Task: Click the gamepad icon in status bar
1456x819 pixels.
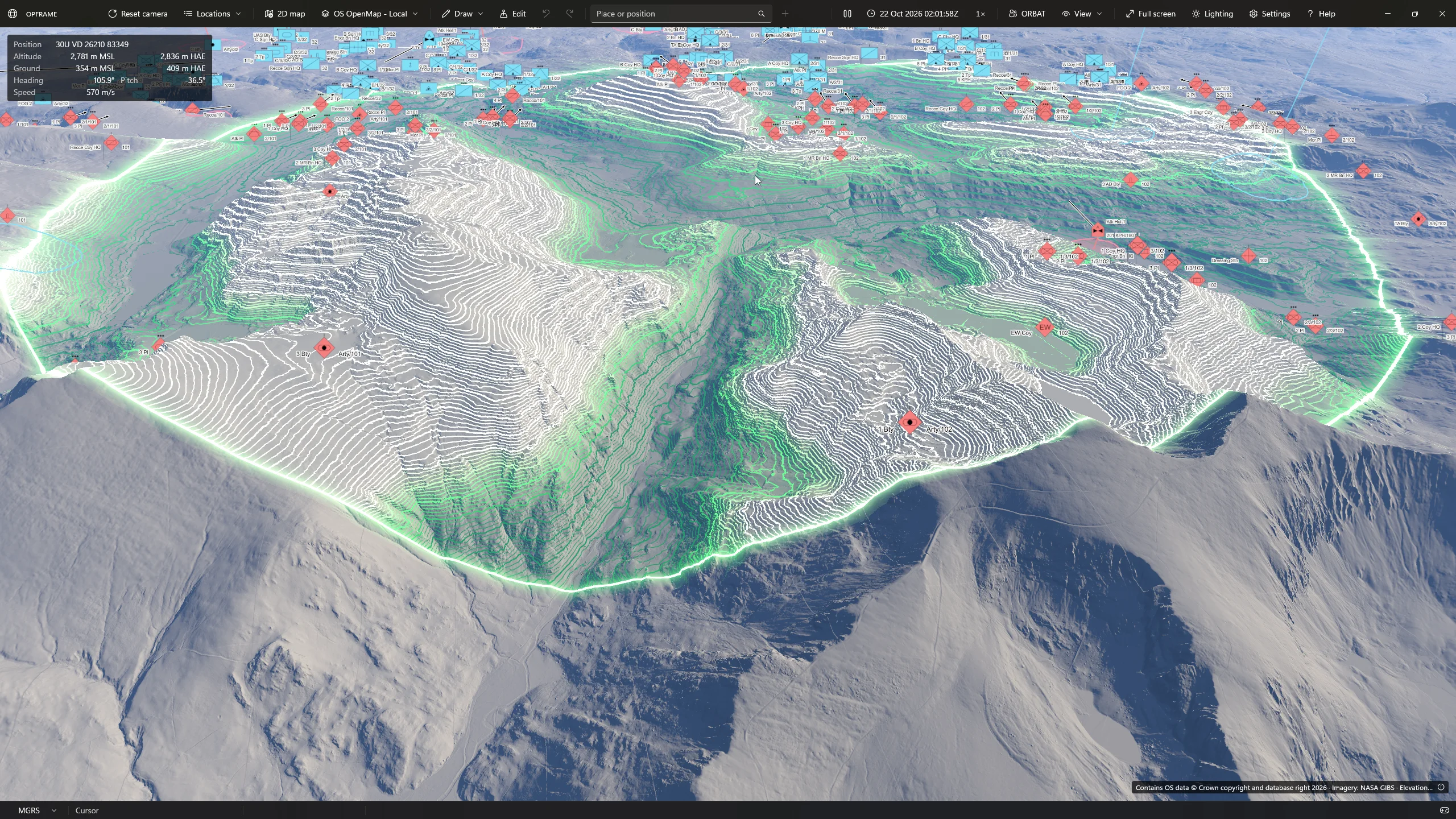Action: pos(1444,810)
